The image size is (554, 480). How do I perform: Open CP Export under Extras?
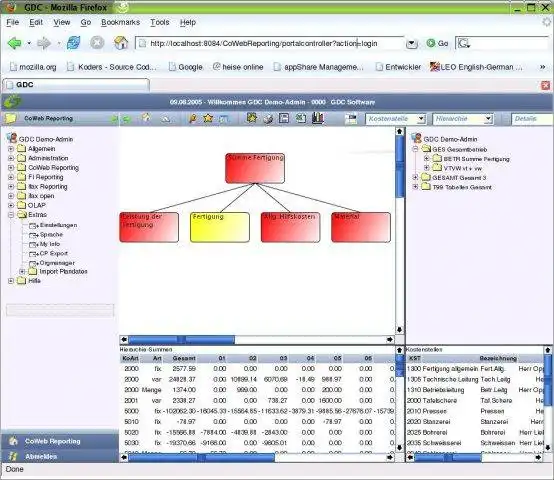[x=53, y=254]
